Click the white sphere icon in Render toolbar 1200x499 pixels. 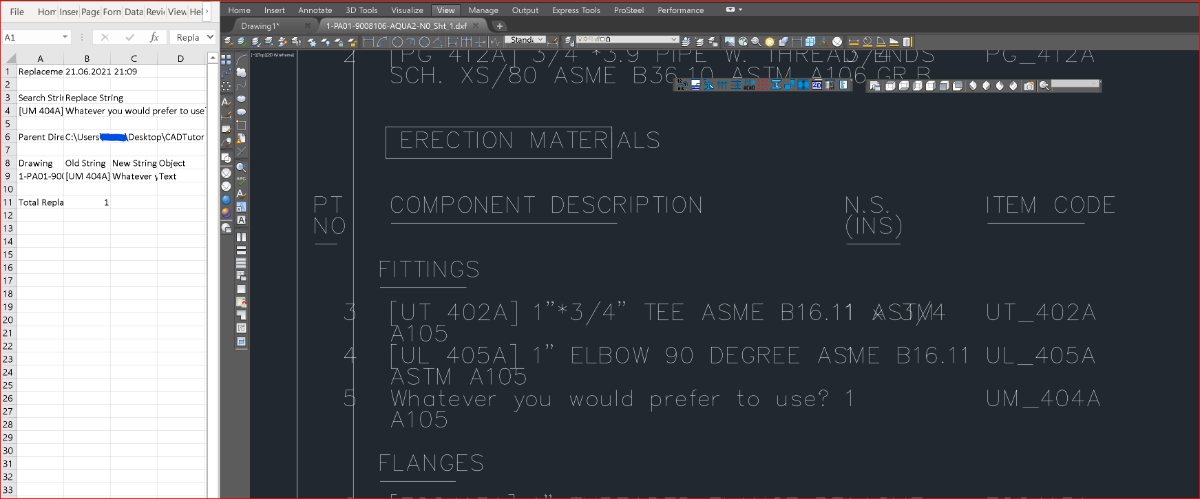[837, 41]
